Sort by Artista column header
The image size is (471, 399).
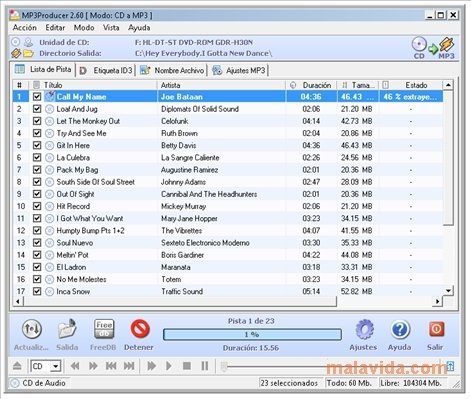pyautogui.click(x=221, y=85)
